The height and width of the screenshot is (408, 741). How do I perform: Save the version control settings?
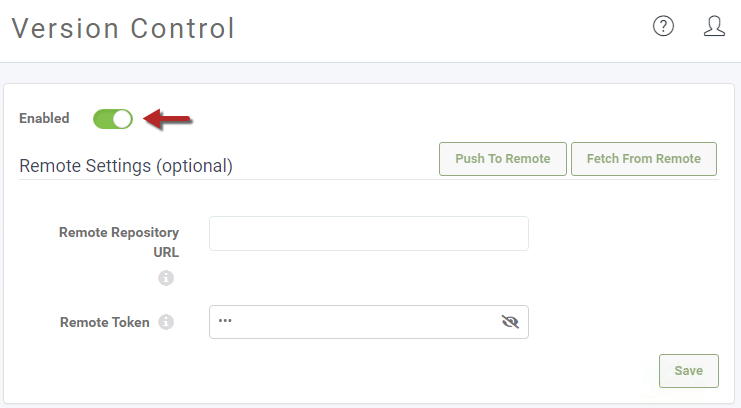pos(689,371)
